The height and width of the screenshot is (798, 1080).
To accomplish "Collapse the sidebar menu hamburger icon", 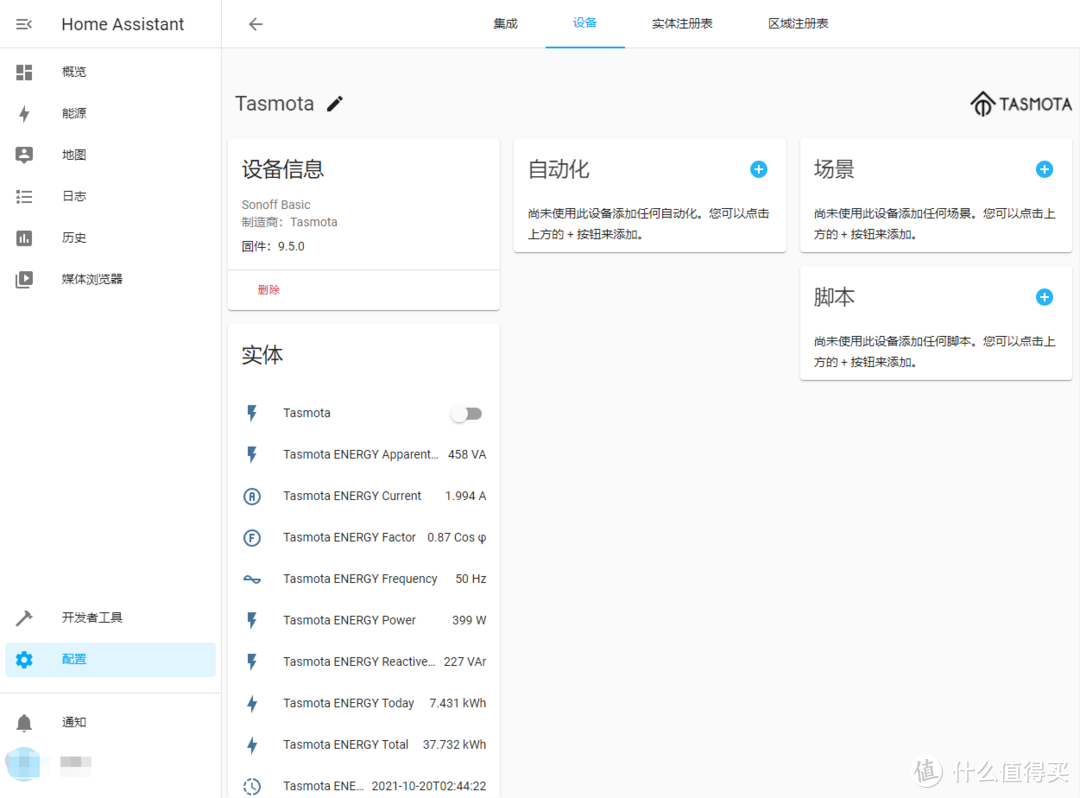I will [24, 24].
